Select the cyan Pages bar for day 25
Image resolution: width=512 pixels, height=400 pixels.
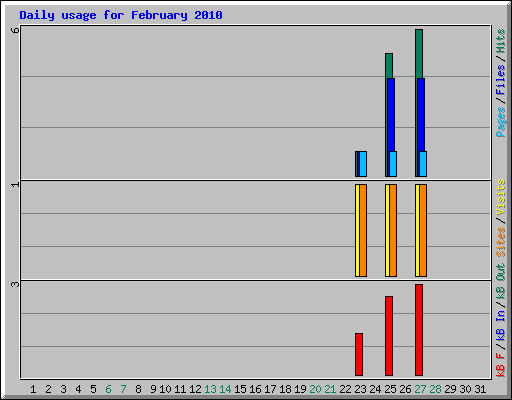coord(393,164)
